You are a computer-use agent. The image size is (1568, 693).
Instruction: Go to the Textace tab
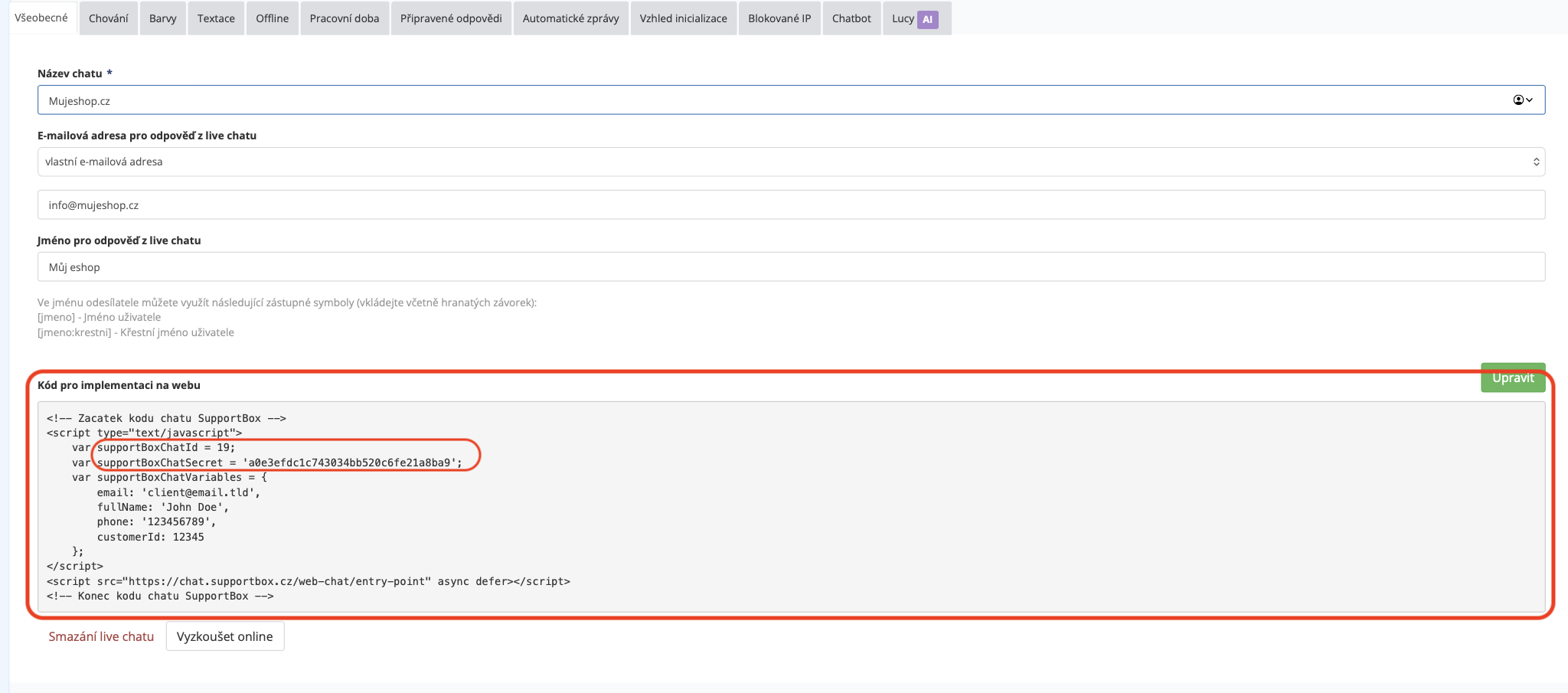[x=216, y=18]
